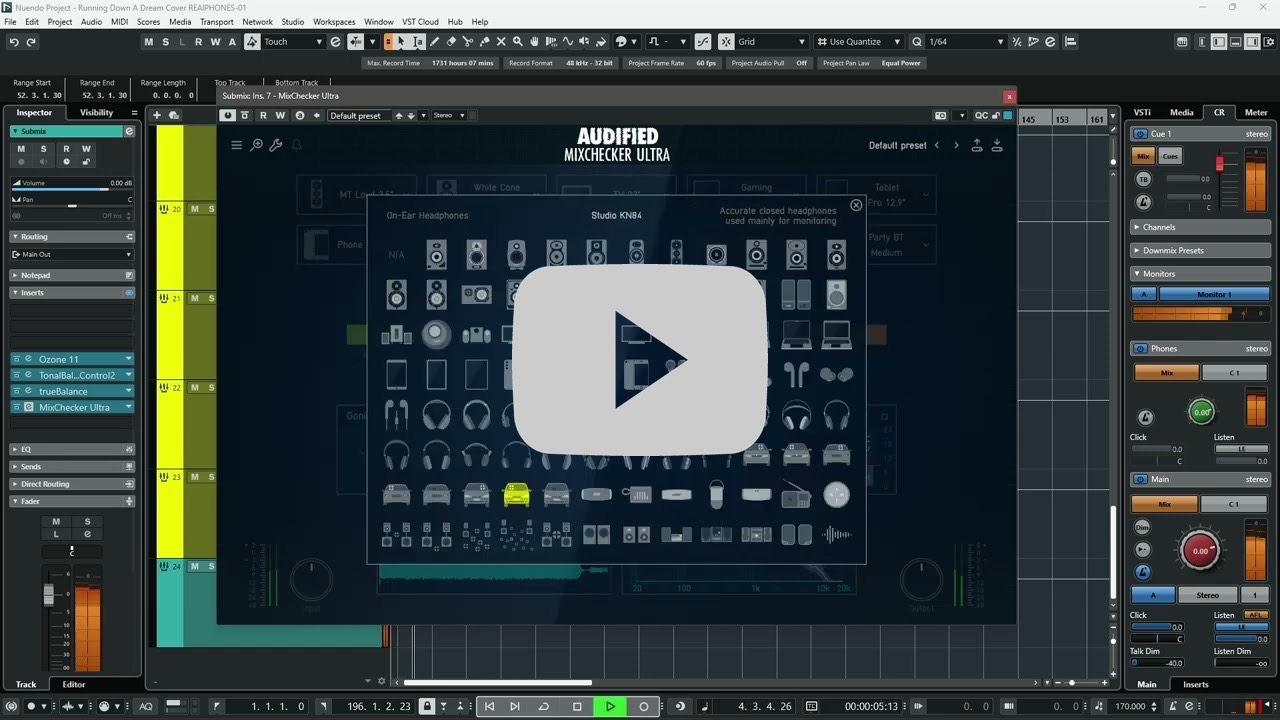Click the tempo value 170.000 field
The image size is (1280, 720).
click(x=1130, y=706)
